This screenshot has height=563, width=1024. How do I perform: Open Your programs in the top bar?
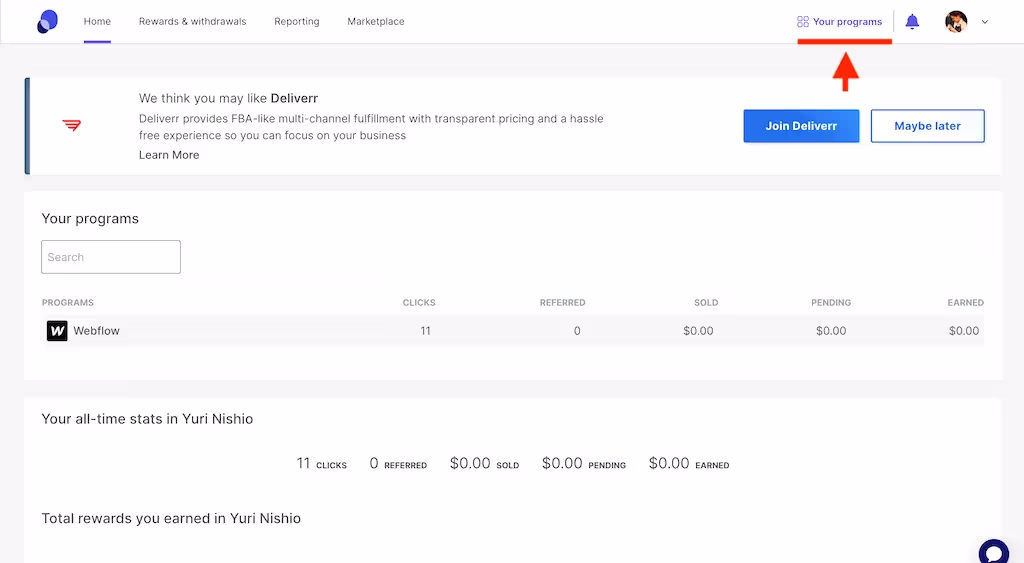click(840, 22)
